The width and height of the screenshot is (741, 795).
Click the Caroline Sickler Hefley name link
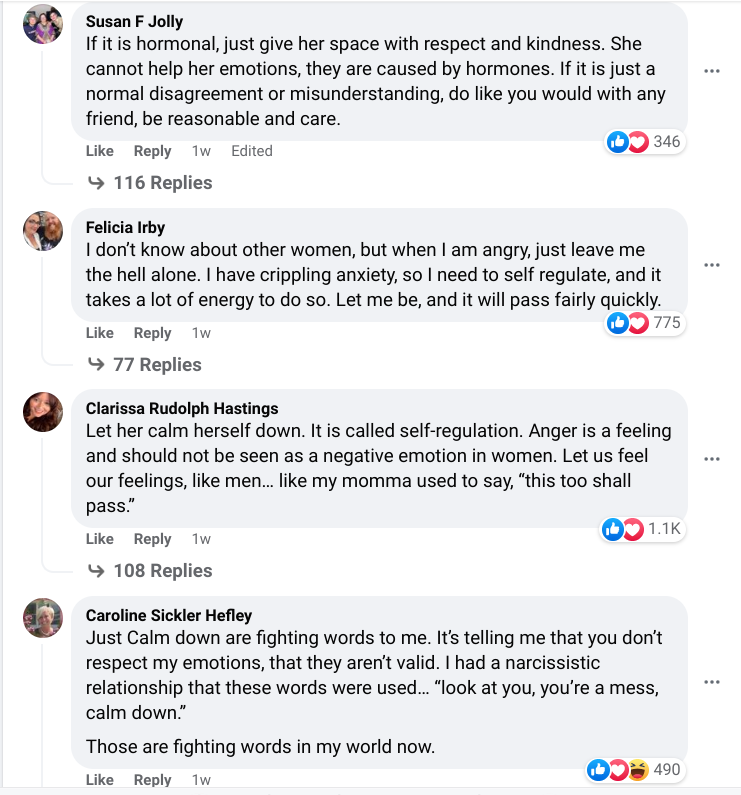(x=169, y=615)
